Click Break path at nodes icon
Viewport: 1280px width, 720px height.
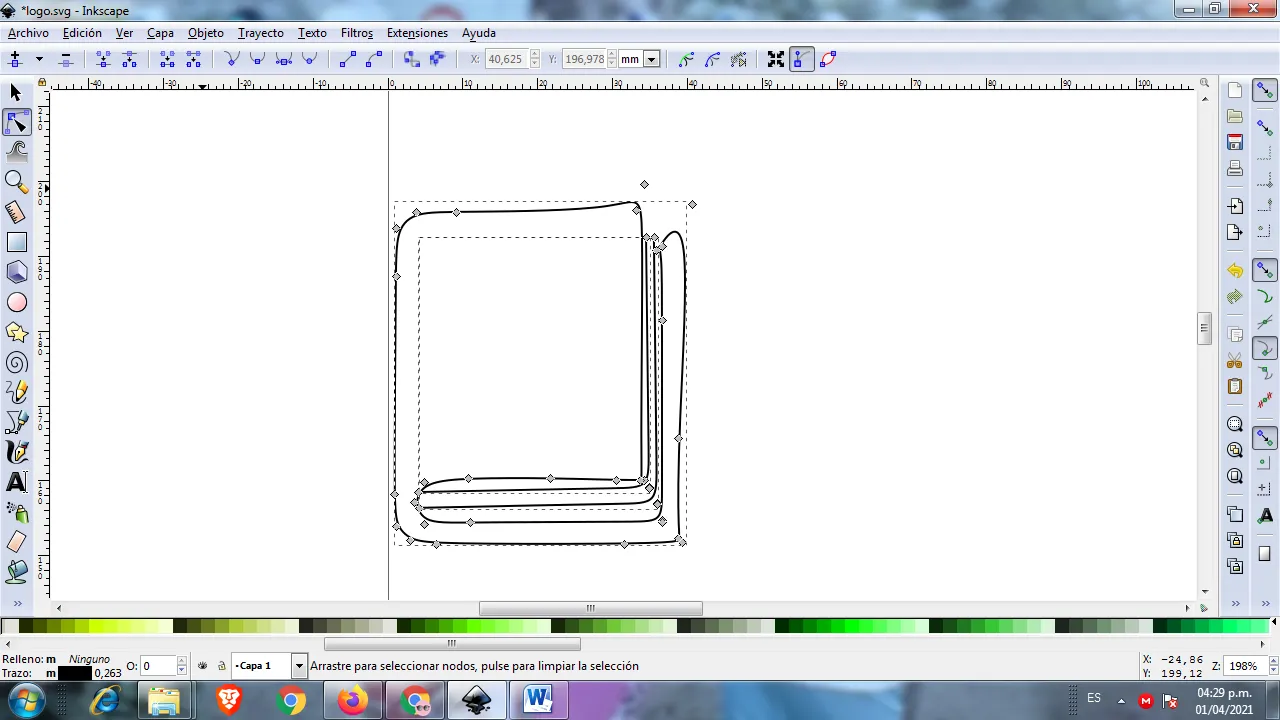[x=129, y=59]
